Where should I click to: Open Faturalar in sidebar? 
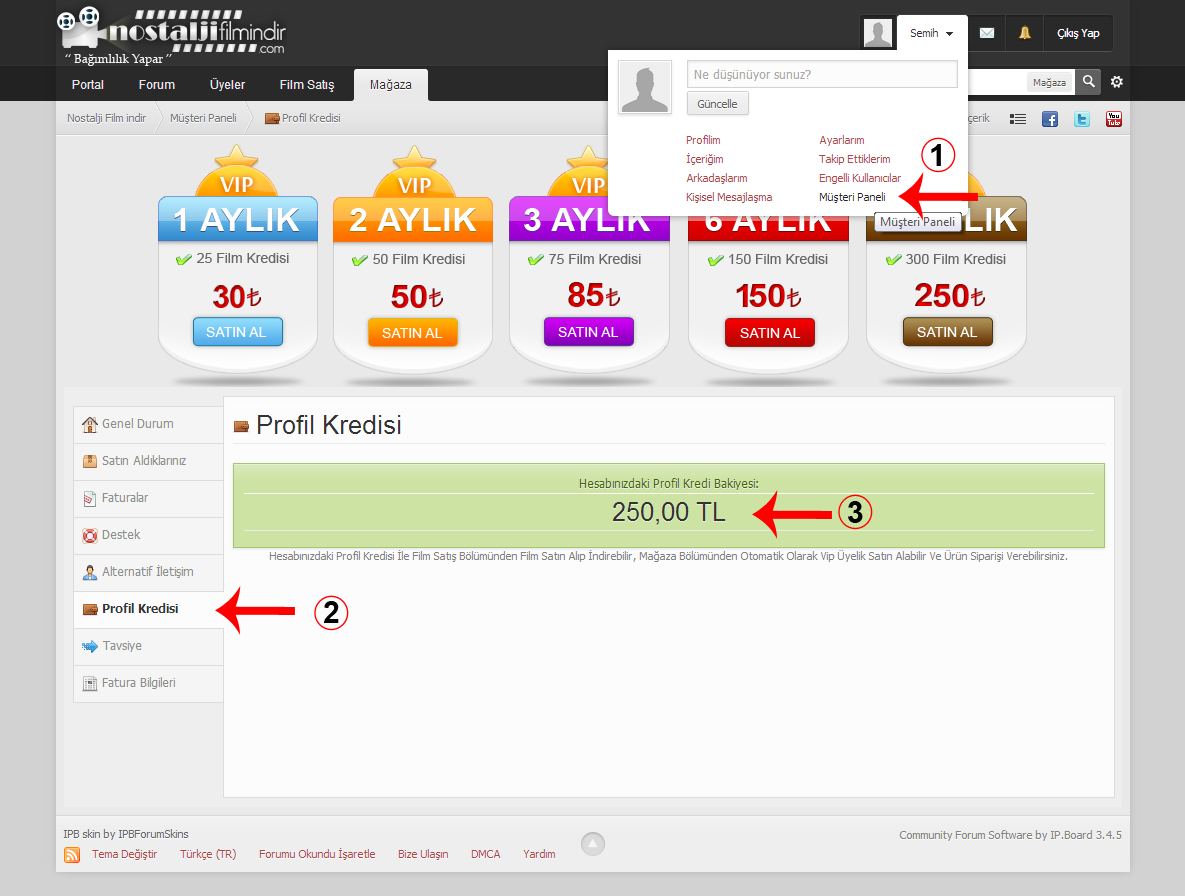[148, 499]
